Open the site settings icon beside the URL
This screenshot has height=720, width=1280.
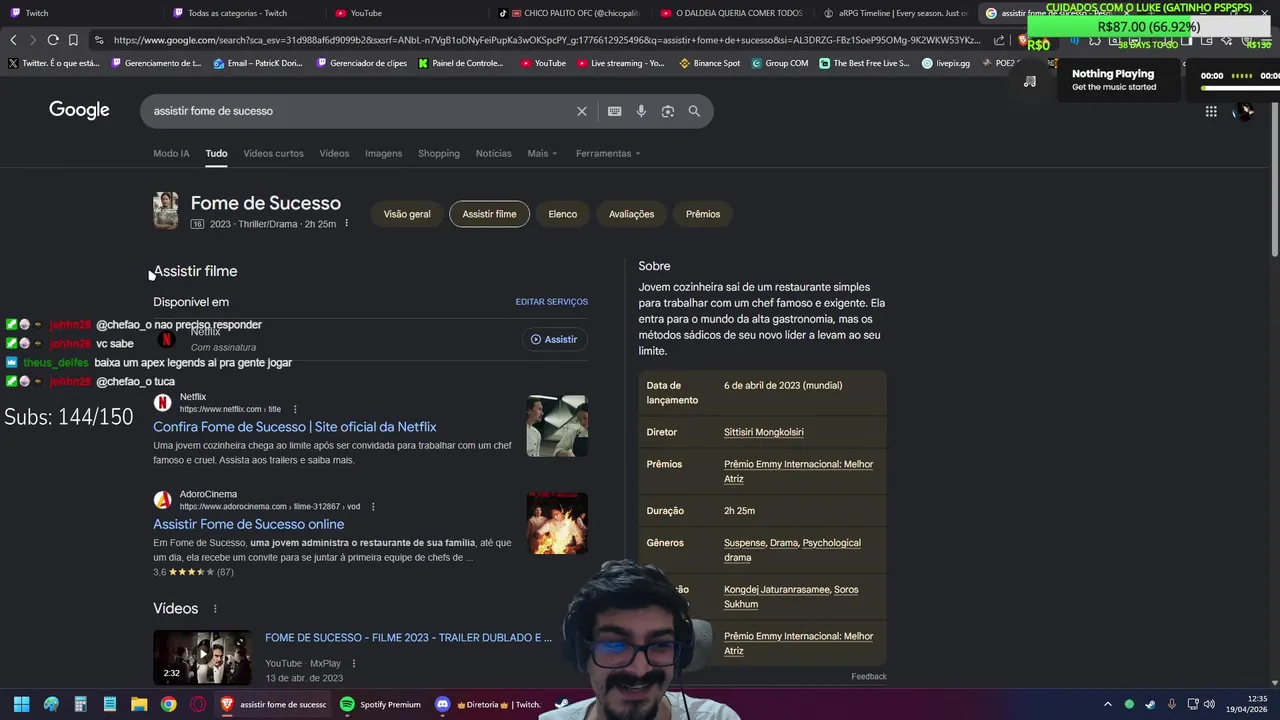click(98, 40)
